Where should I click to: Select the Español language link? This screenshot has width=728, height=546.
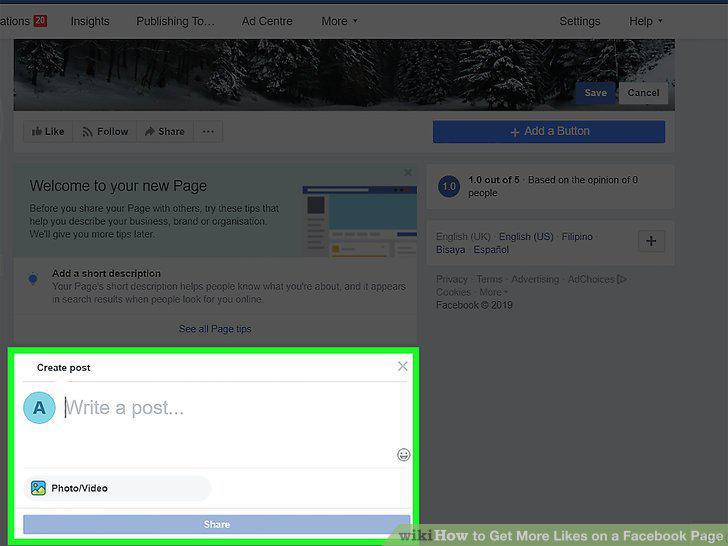tap(491, 250)
